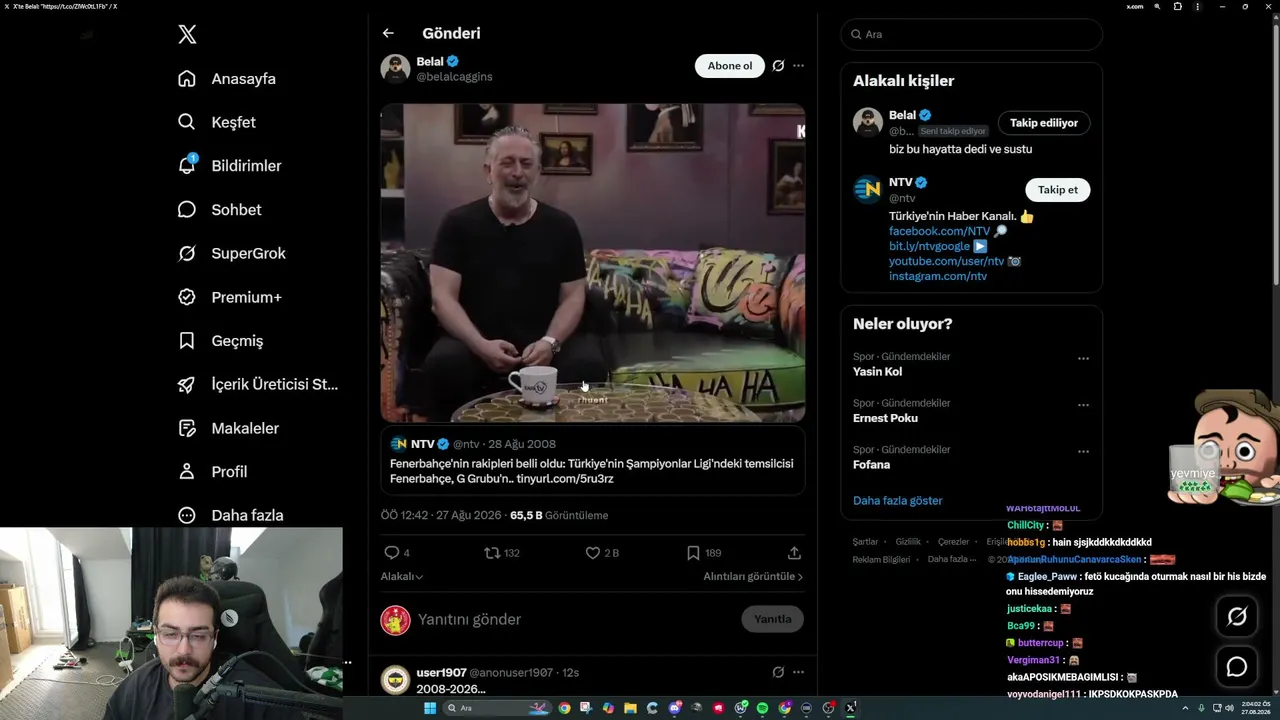Go to Anasayfa in the sidebar
The height and width of the screenshot is (720, 1280).
pos(226,79)
